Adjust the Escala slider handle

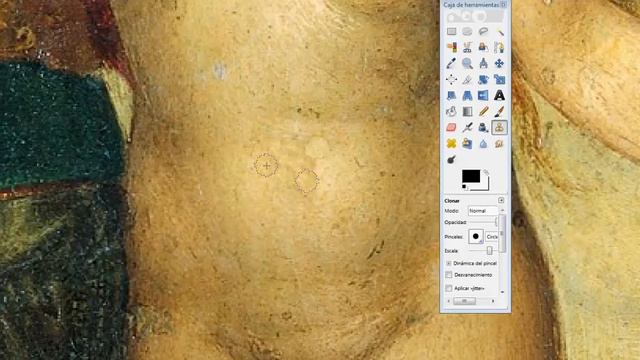489,251
